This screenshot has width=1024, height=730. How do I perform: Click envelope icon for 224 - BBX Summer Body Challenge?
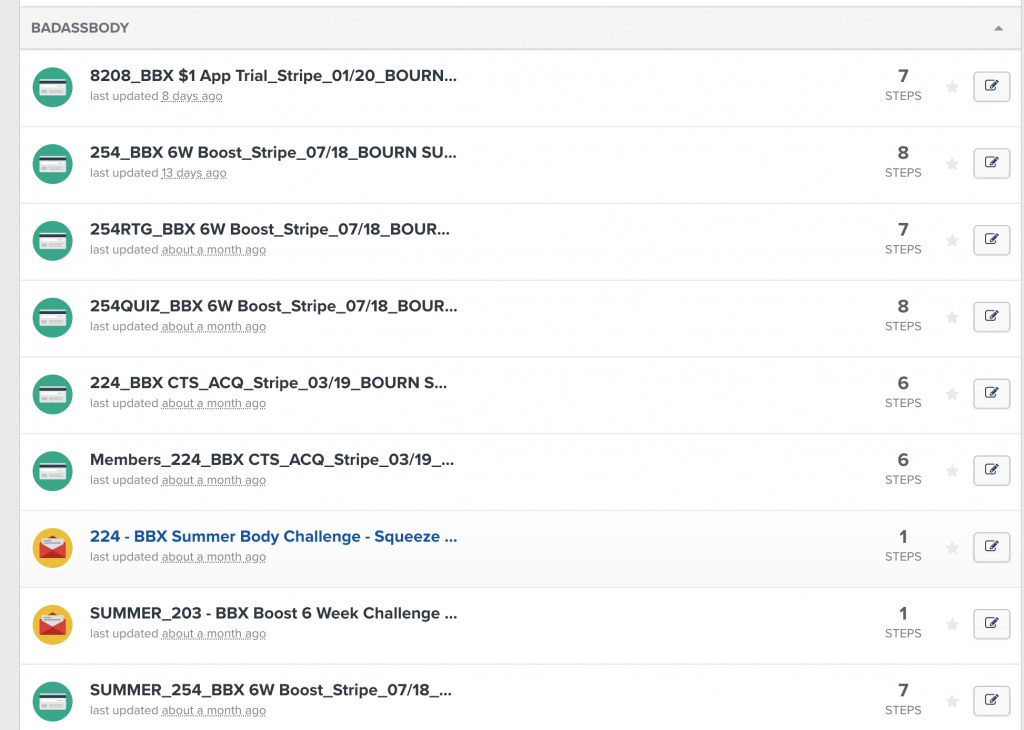[52, 548]
